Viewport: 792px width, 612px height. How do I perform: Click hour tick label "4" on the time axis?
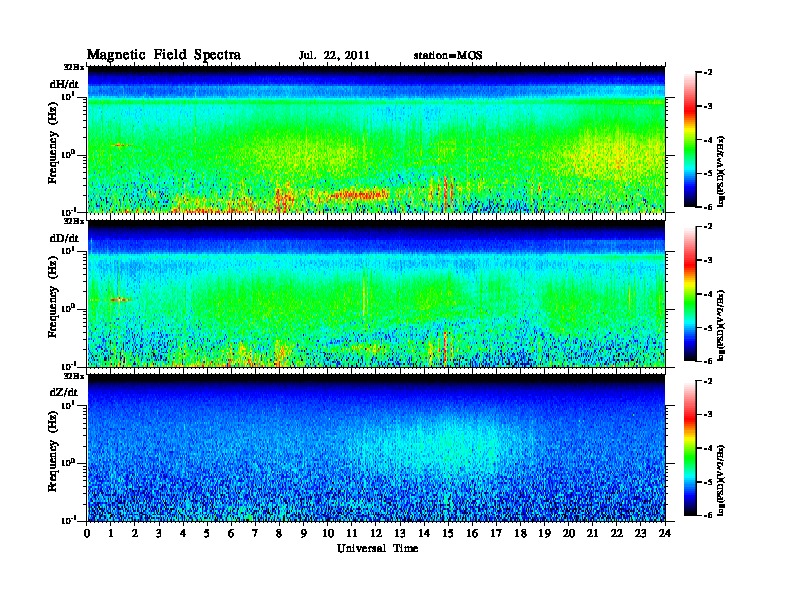point(183,533)
